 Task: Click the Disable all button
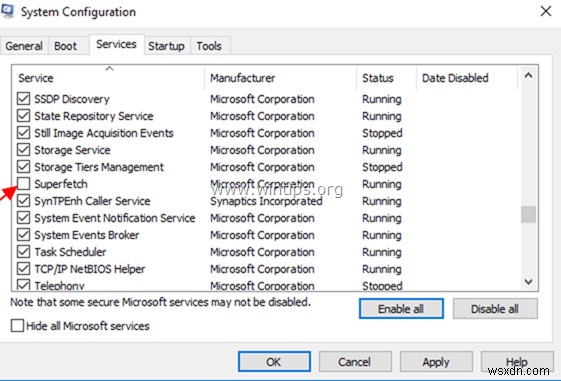point(495,309)
